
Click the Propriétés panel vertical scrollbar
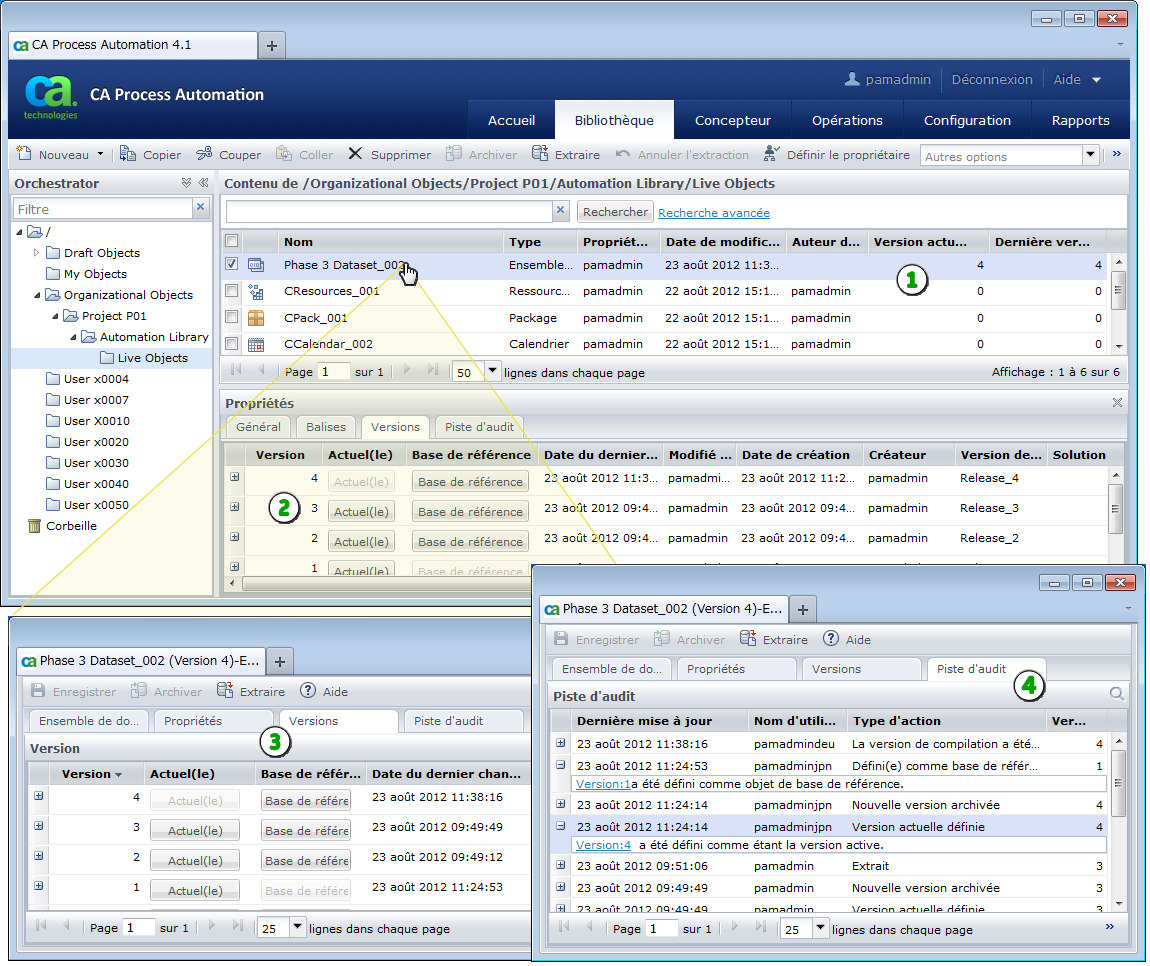click(1116, 510)
